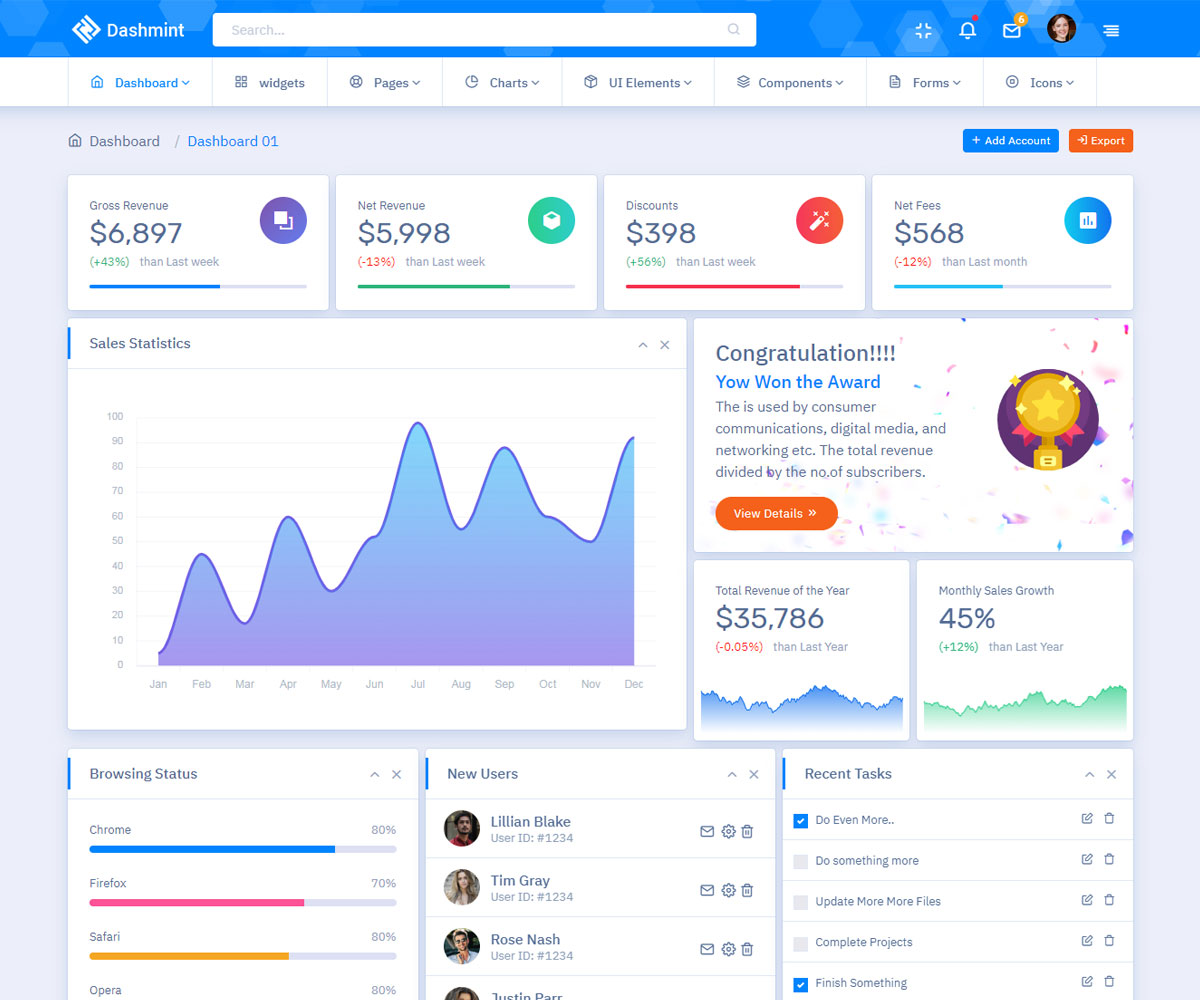
Task: Open the UI Elements dropdown
Action: click(638, 83)
